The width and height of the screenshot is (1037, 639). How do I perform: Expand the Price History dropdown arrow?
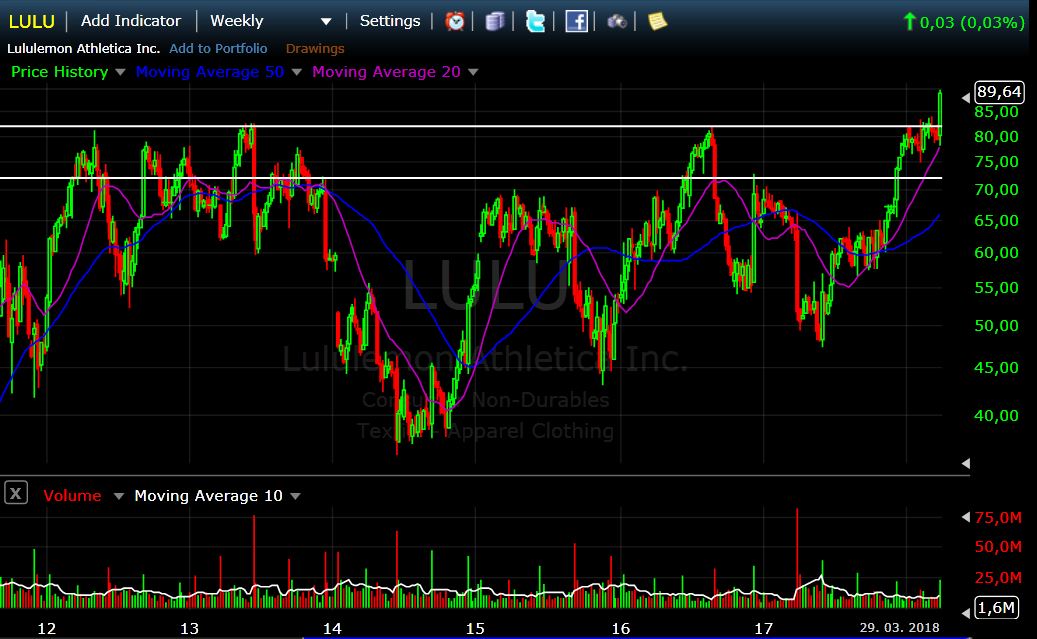(x=120, y=72)
